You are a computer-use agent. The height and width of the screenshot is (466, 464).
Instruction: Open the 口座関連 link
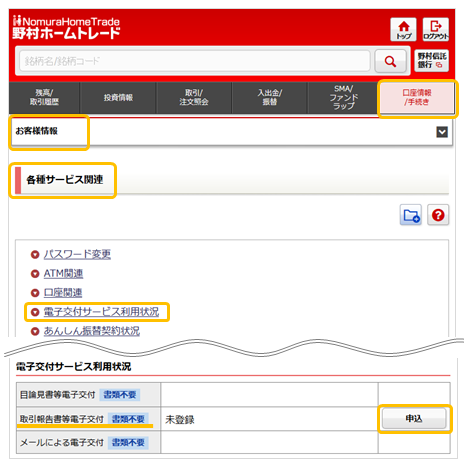63,293
